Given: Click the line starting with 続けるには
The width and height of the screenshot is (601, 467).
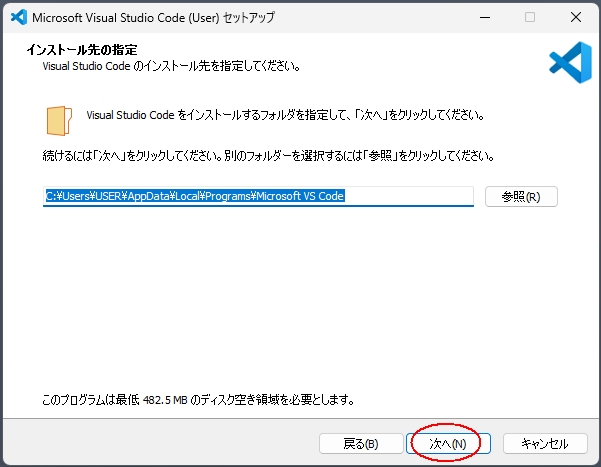Looking at the screenshot, I should [x=267, y=157].
